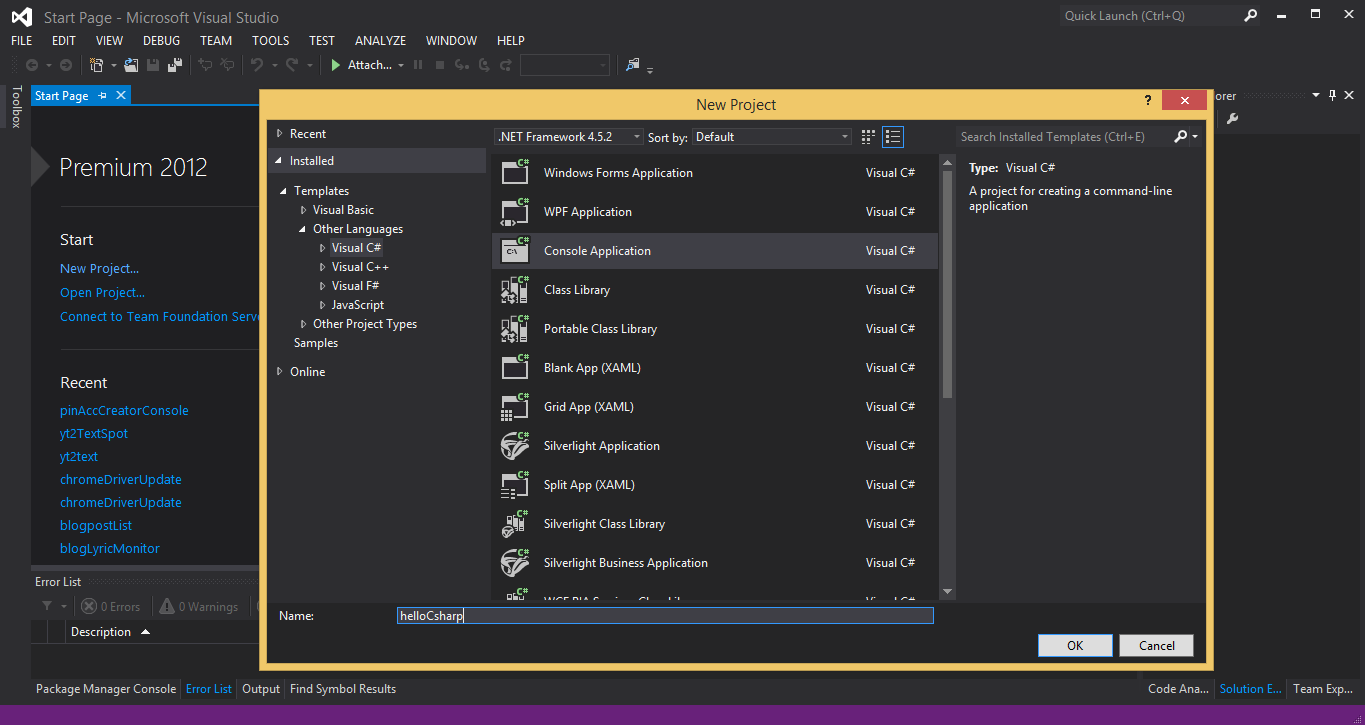
Task: Click the Open File toolbar icon
Action: 132,65
